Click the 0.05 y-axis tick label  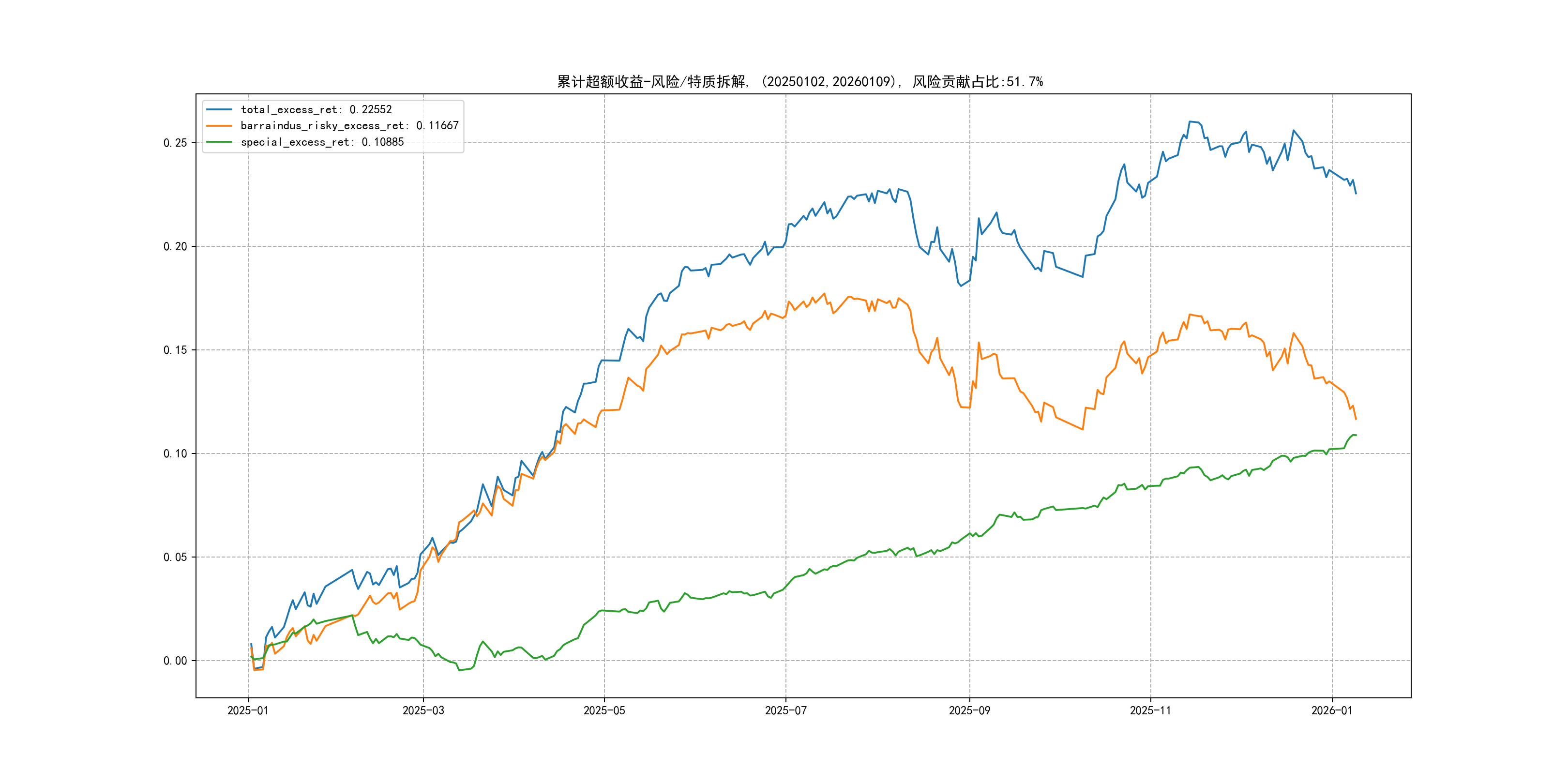point(175,557)
